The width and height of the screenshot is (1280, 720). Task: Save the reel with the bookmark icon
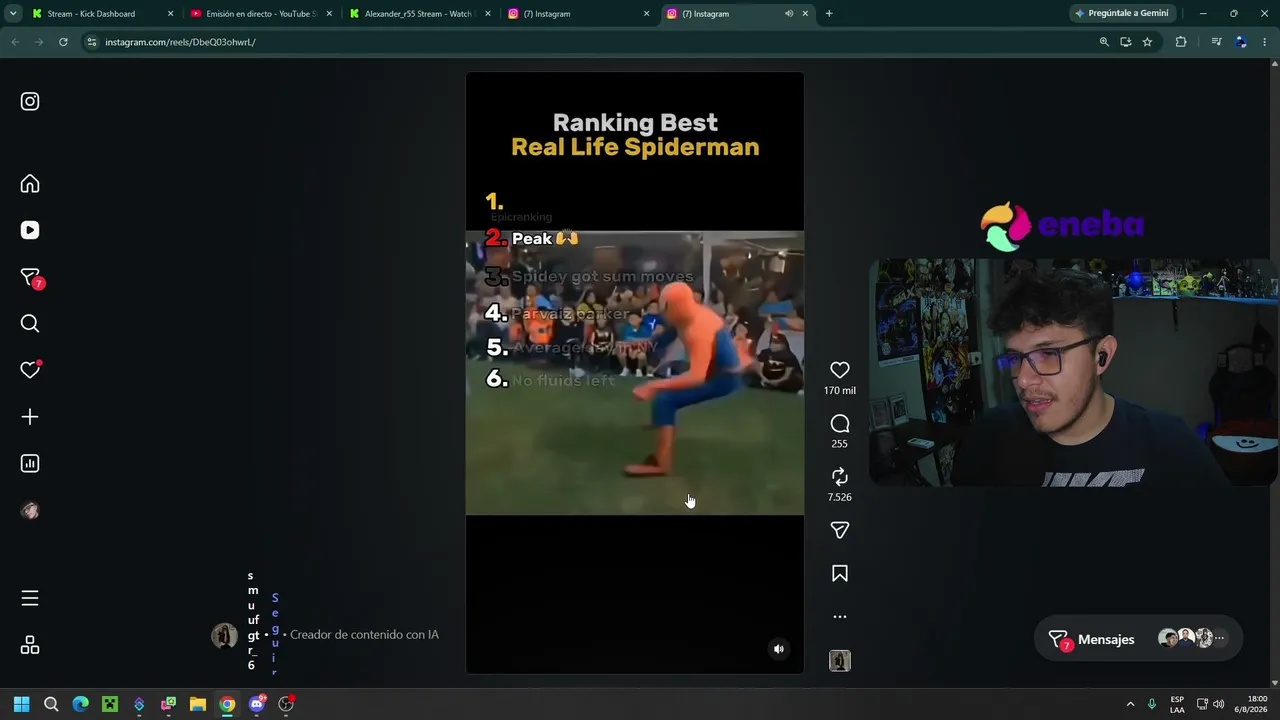pos(840,574)
